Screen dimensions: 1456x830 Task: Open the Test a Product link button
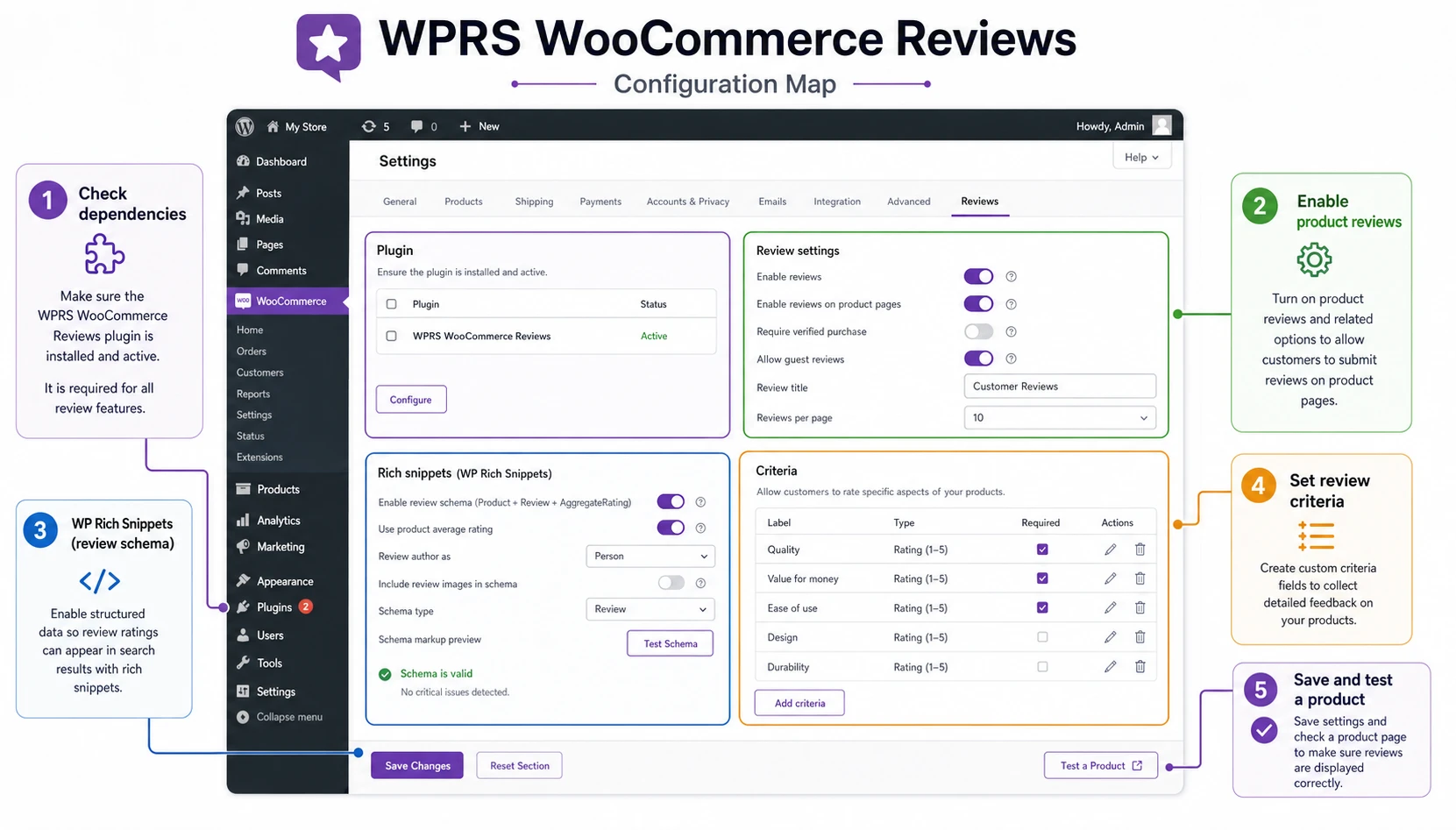[1101, 765]
